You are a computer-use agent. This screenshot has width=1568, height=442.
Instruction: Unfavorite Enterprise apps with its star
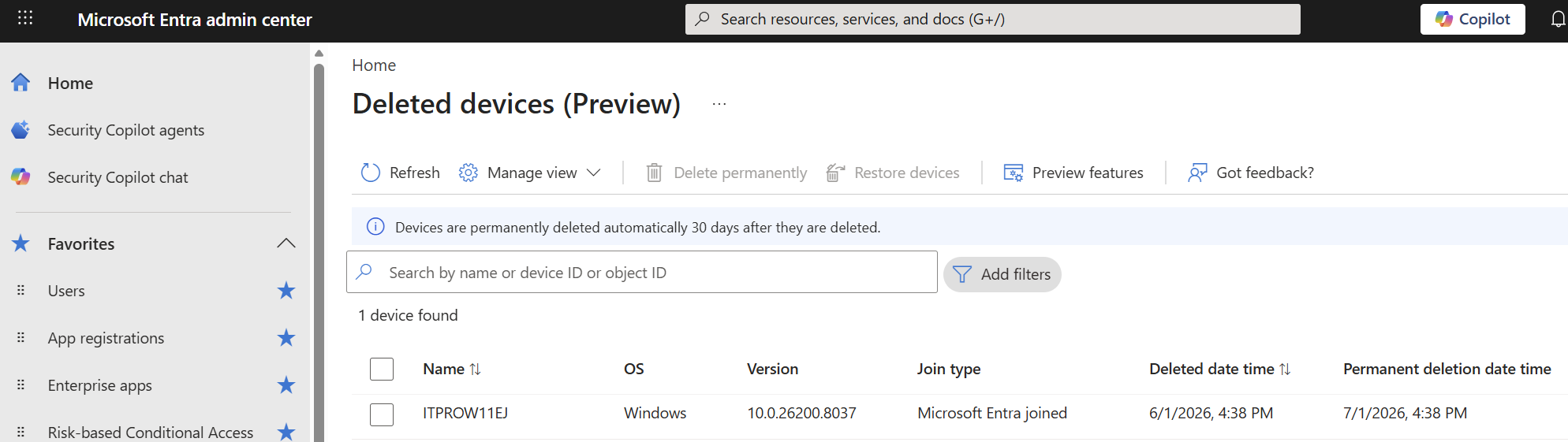click(286, 385)
